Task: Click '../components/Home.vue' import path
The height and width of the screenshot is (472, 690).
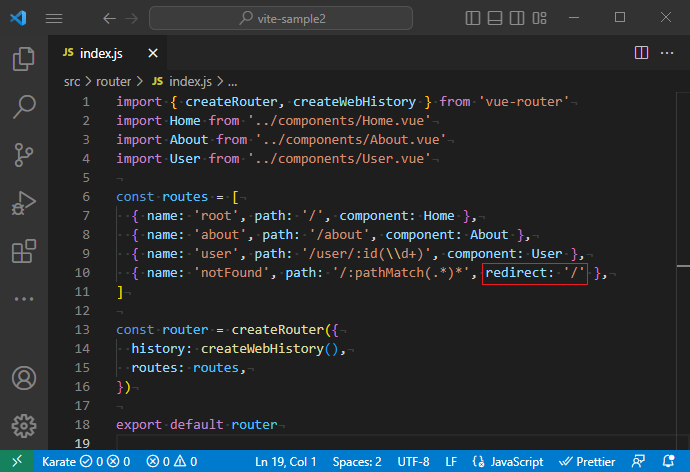Action: coord(339,121)
